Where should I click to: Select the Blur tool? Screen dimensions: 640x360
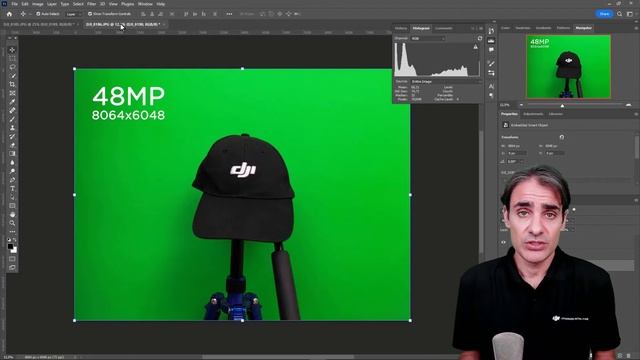pyautogui.click(x=12, y=162)
